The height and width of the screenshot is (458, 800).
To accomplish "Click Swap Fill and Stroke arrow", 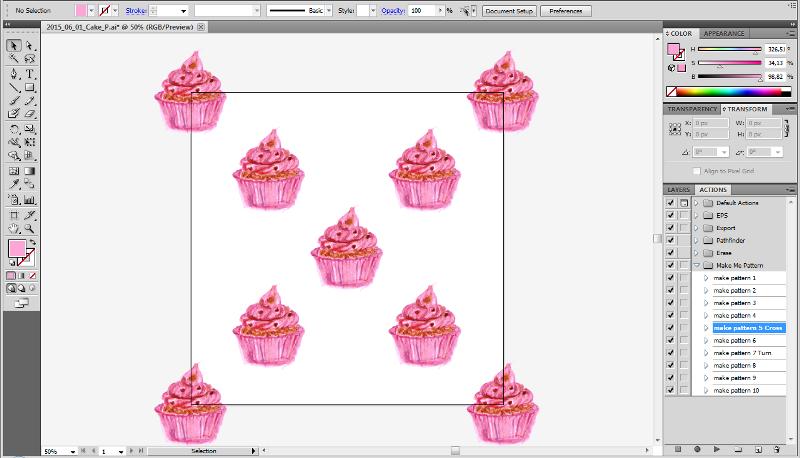I will [x=33, y=242].
